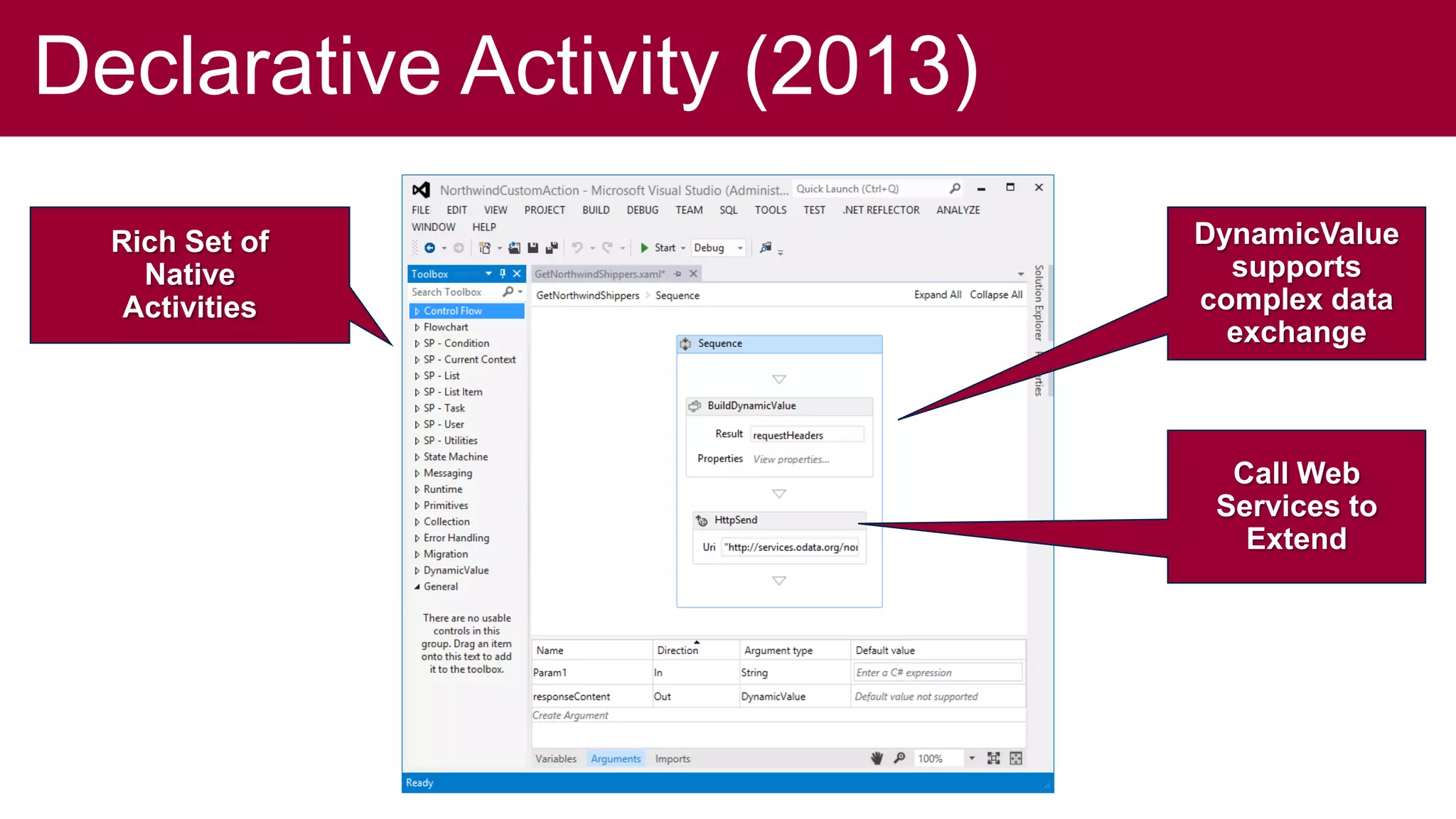Open the Solution Explorer side tab
1456x819 pixels.
click(1039, 303)
